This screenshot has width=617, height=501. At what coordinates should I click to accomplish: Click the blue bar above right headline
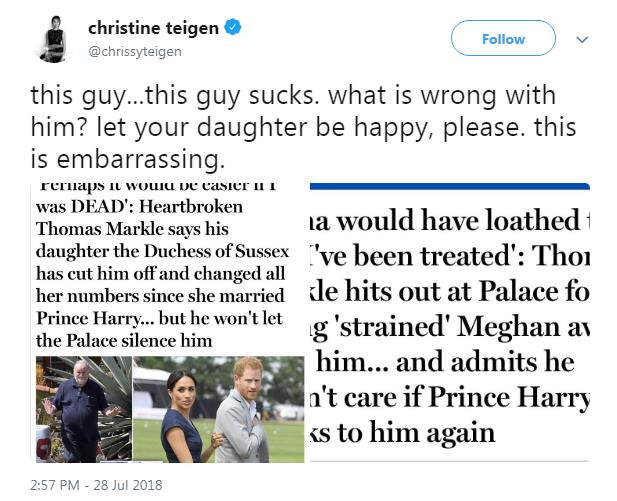click(x=450, y=186)
